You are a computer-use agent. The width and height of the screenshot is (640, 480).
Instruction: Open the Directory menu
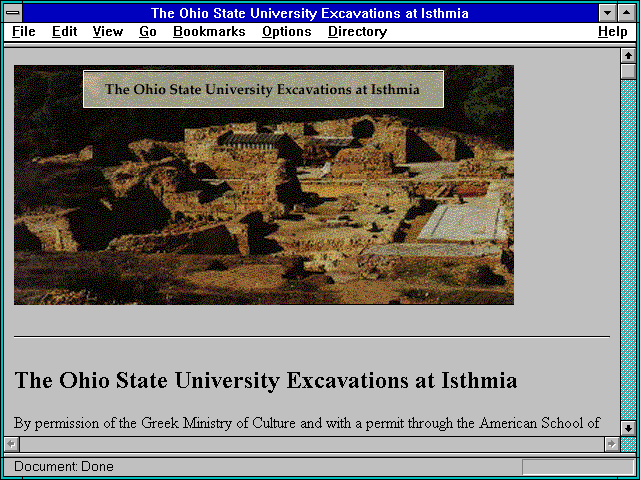358,32
